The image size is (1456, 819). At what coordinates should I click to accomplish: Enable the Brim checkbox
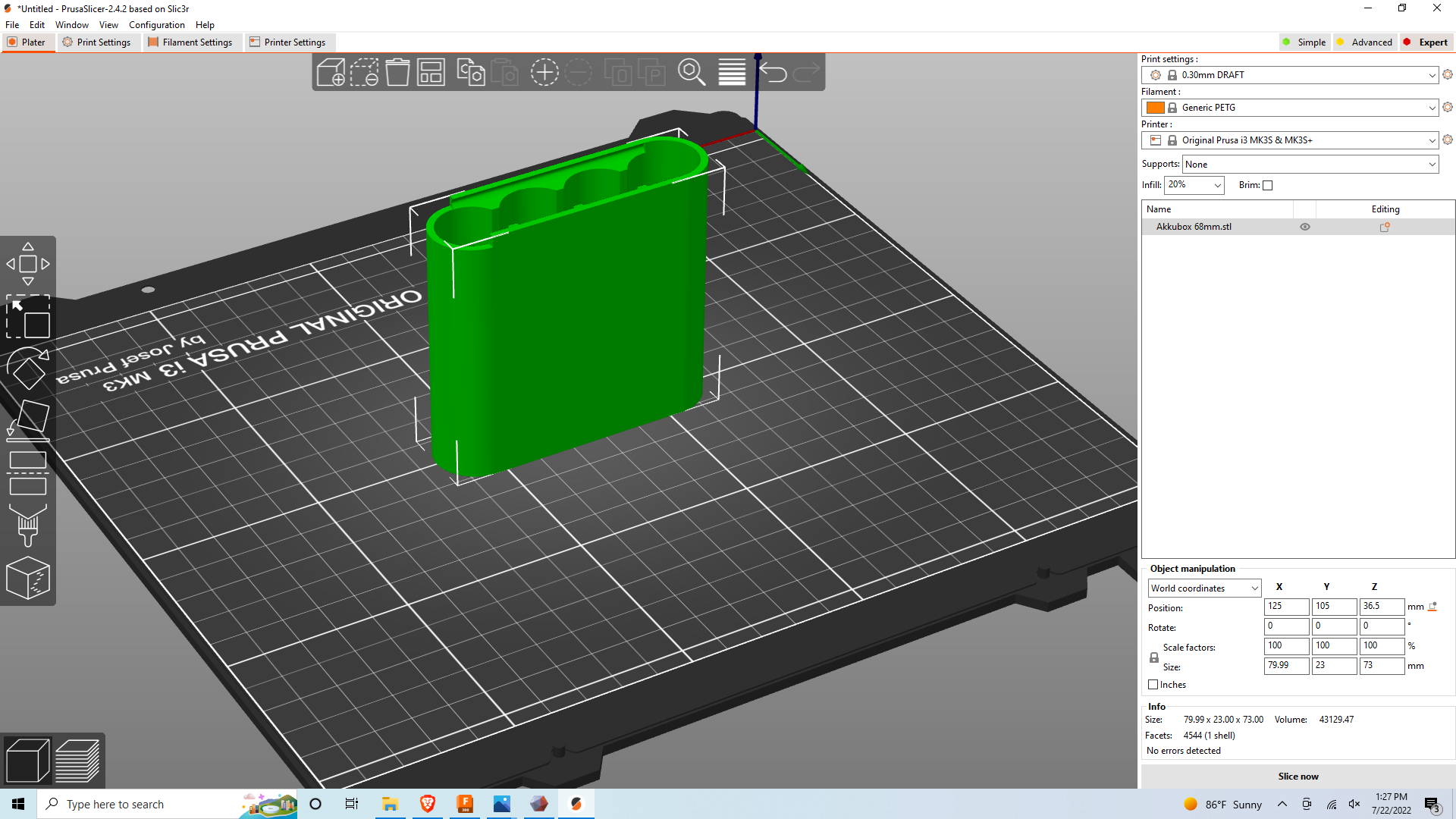click(x=1267, y=185)
